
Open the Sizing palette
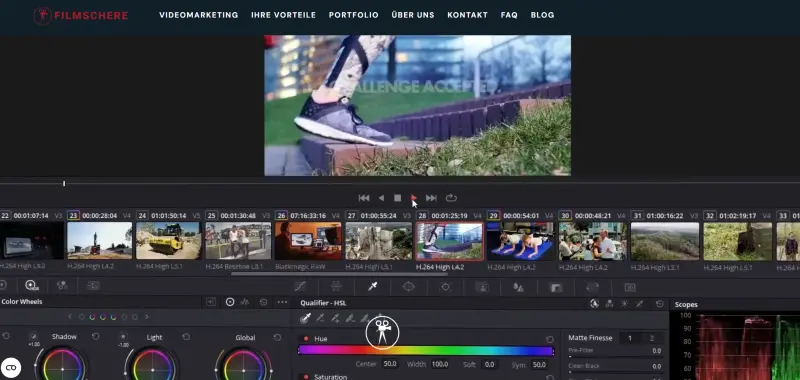click(592, 287)
